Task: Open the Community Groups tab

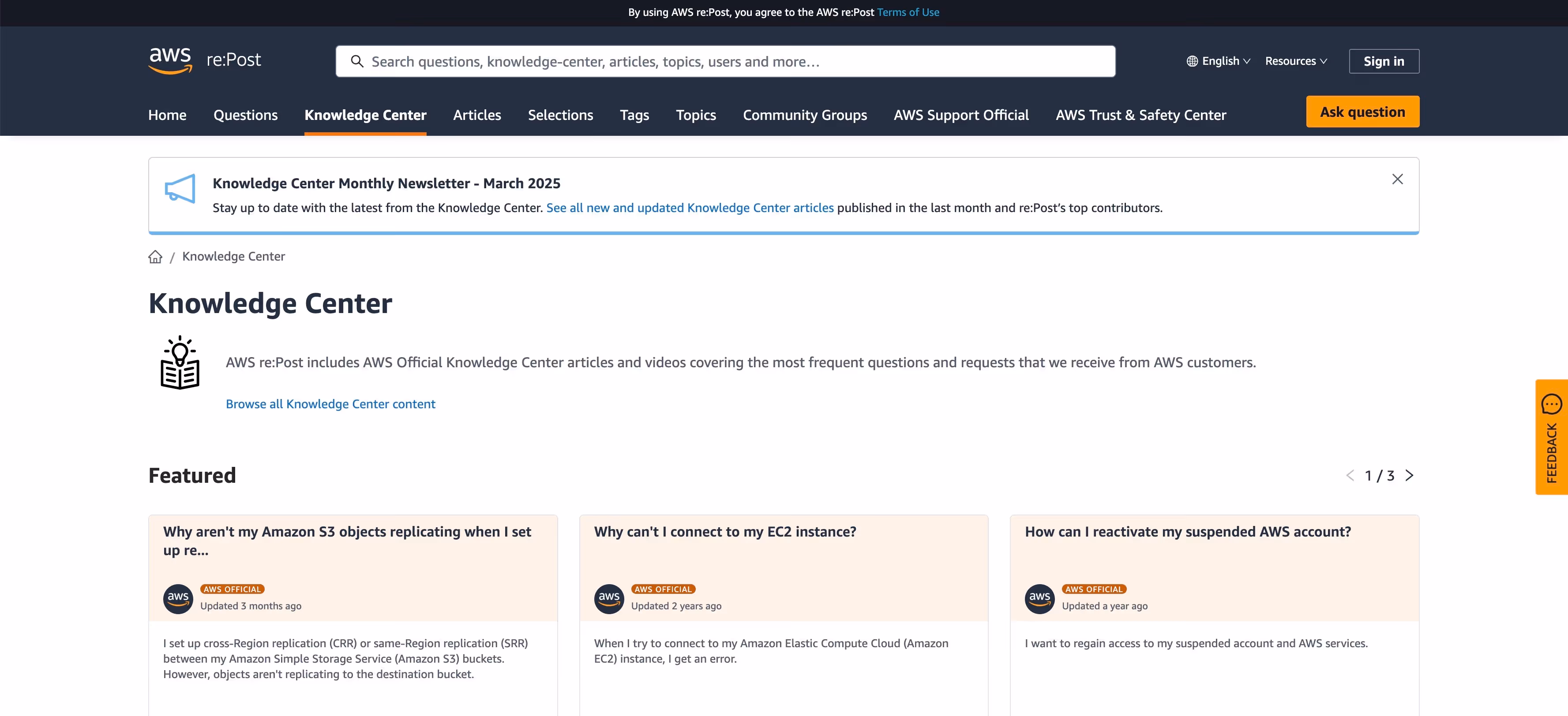Action: [x=805, y=115]
